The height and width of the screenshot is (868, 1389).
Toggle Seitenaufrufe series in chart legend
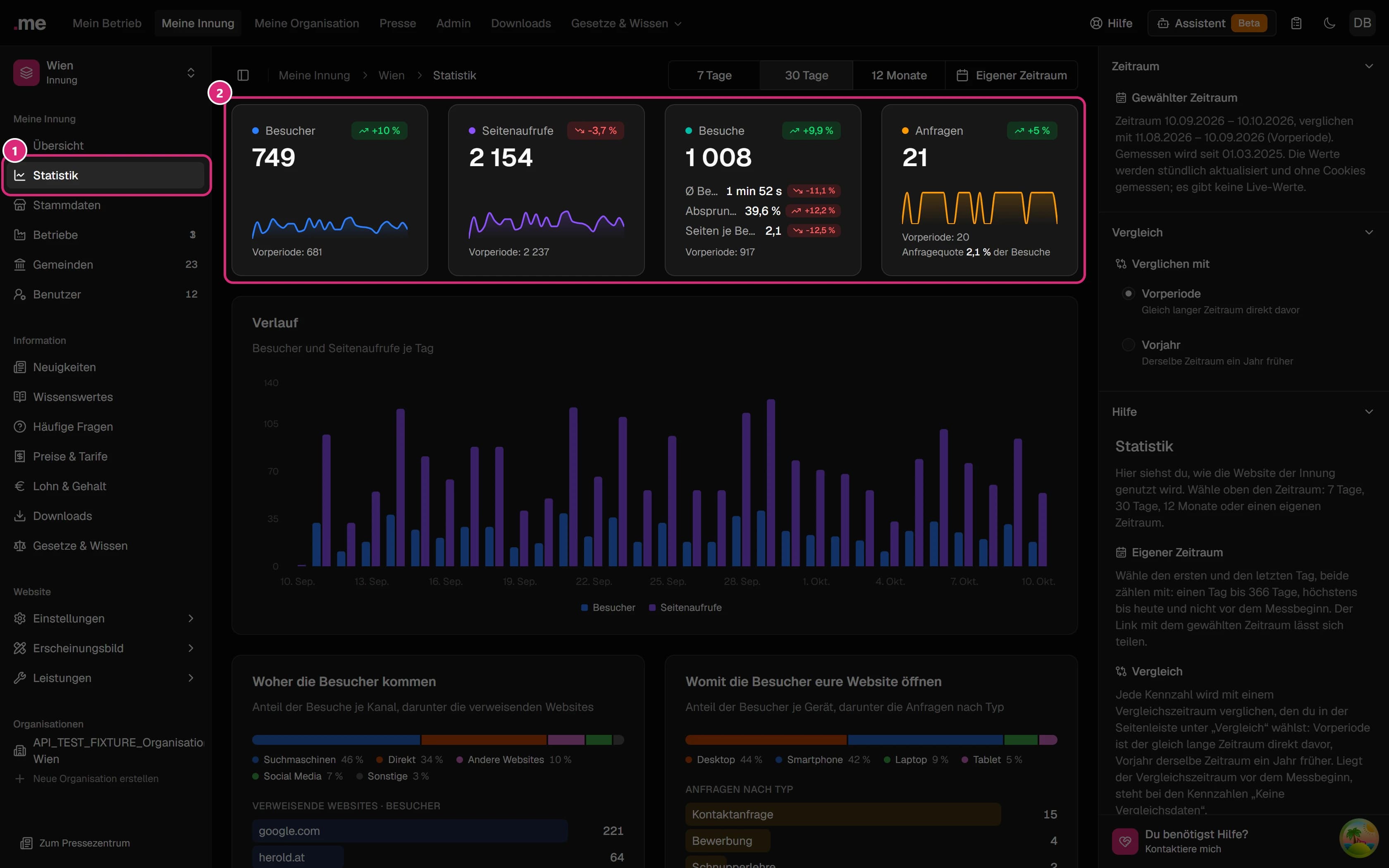click(x=685, y=607)
